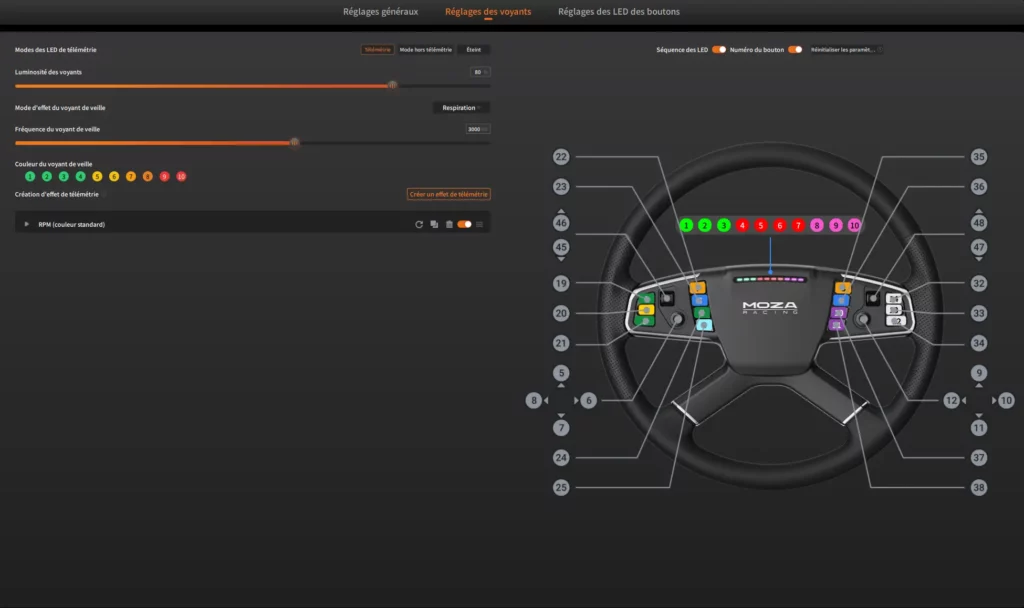The height and width of the screenshot is (608, 1024).
Task: Pick standby color swatch 4
Action: click(x=80, y=176)
